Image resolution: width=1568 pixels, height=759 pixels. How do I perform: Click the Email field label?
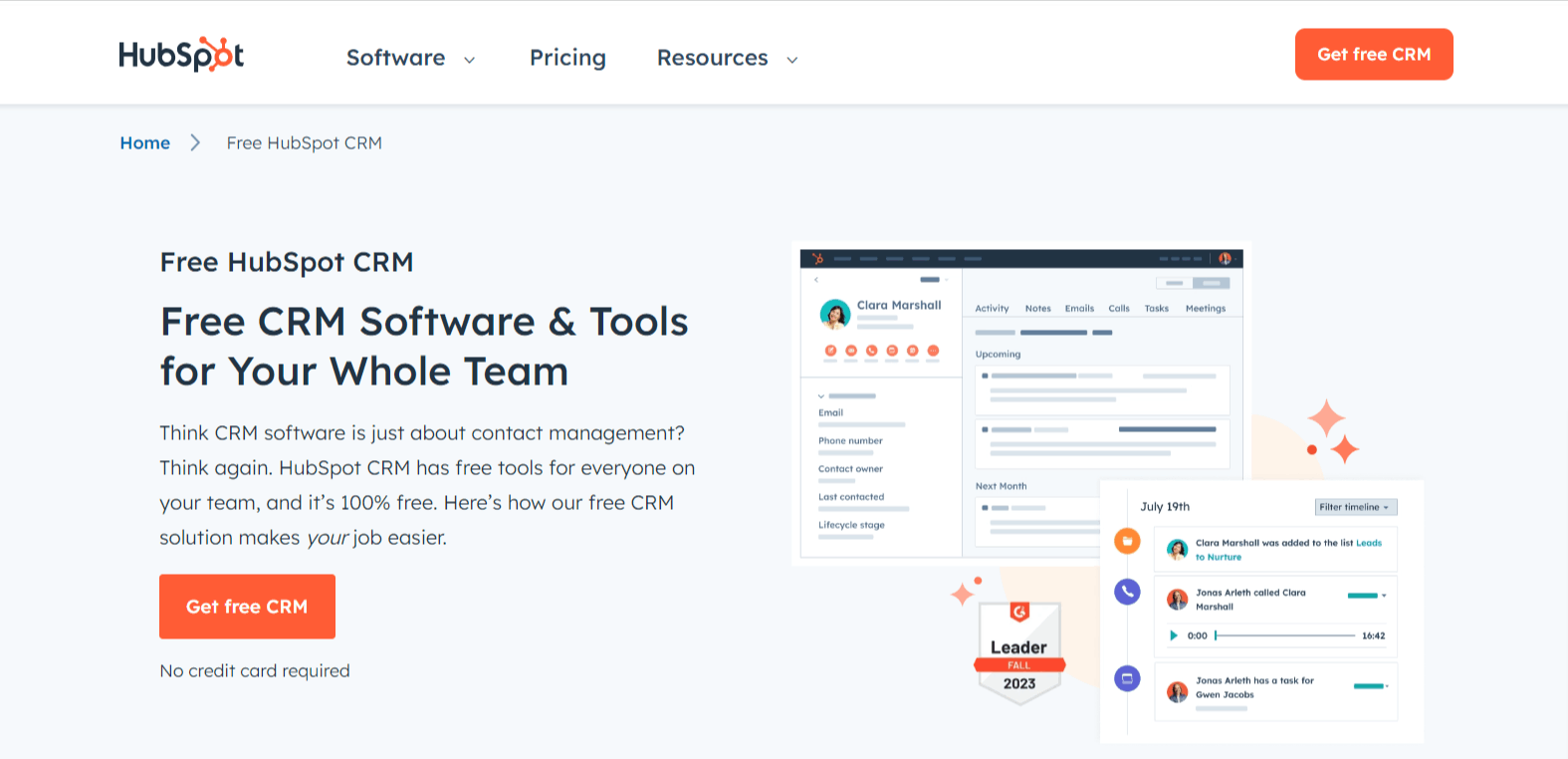830,412
